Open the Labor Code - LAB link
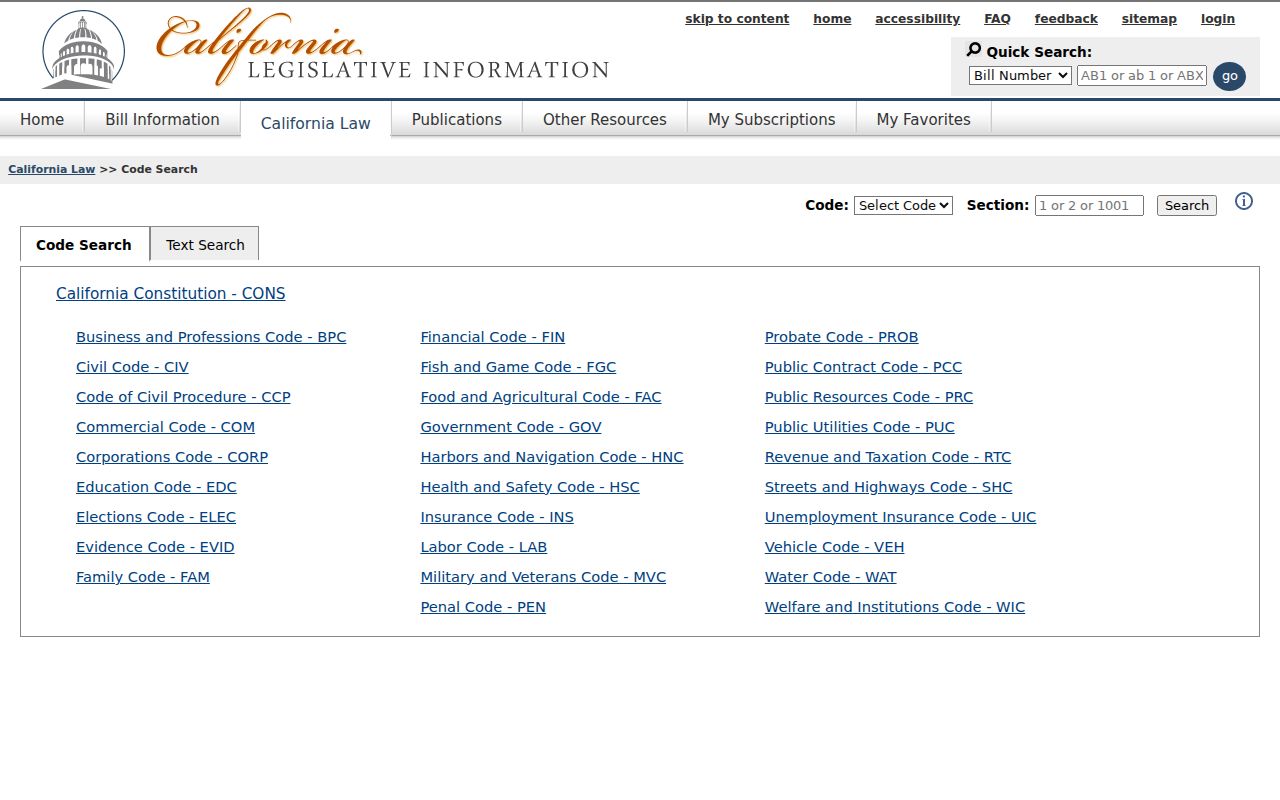 coord(484,547)
